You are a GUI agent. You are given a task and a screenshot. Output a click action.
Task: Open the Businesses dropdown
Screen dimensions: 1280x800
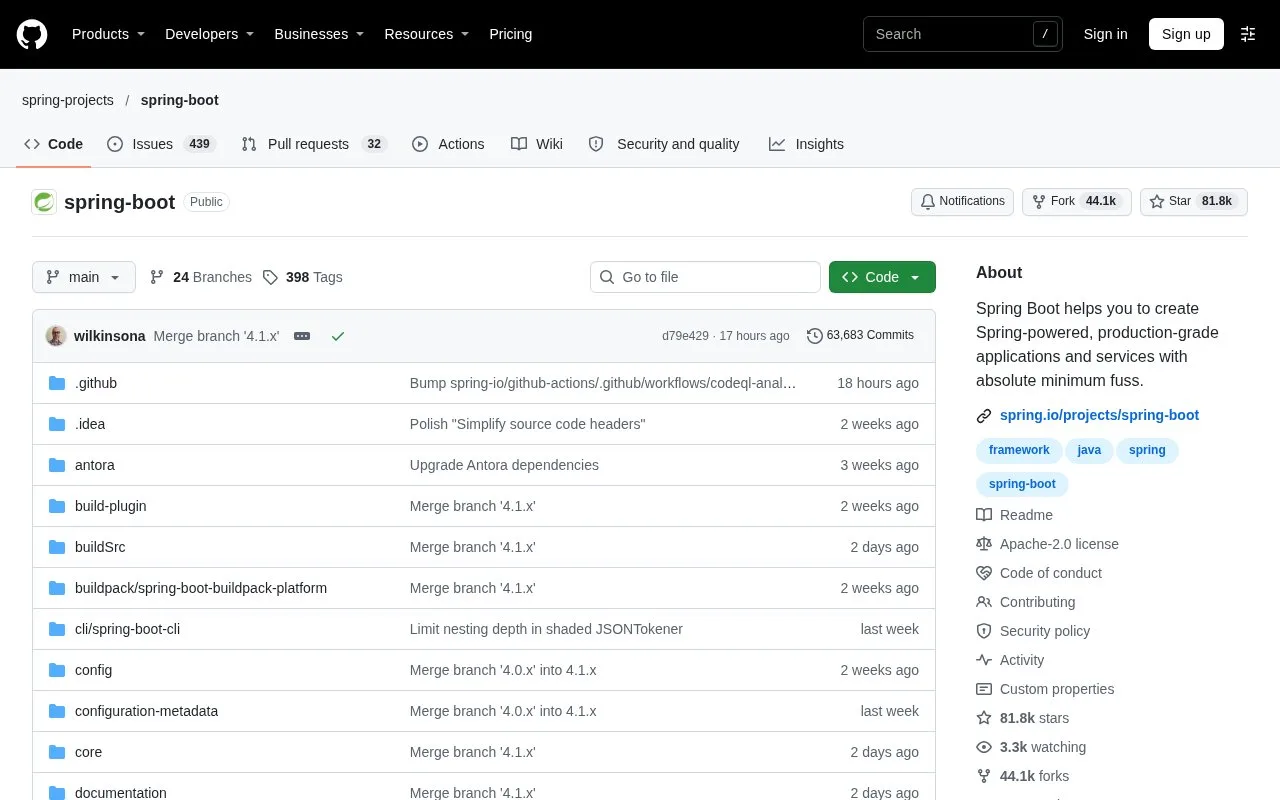[x=319, y=34]
